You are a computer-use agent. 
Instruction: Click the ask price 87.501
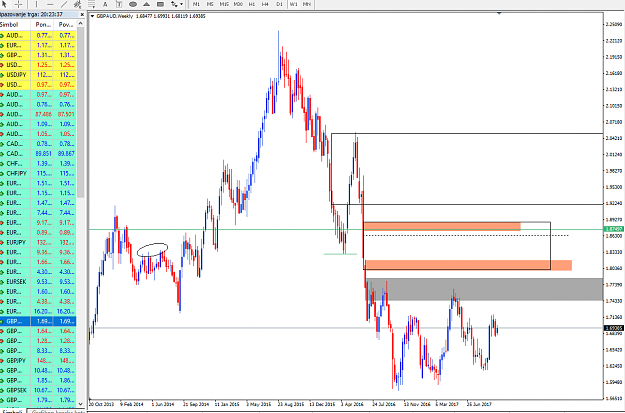(66, 114)
